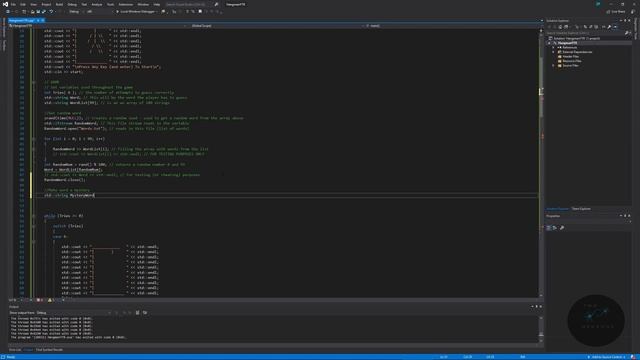Open the File menu

click(13, 4)
